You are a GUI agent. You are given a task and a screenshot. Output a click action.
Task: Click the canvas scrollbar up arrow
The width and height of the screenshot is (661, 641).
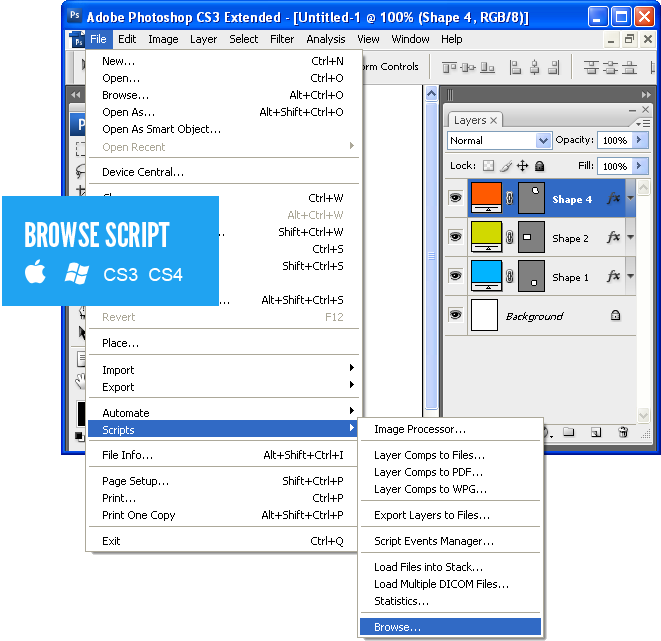tap(431, 94)
